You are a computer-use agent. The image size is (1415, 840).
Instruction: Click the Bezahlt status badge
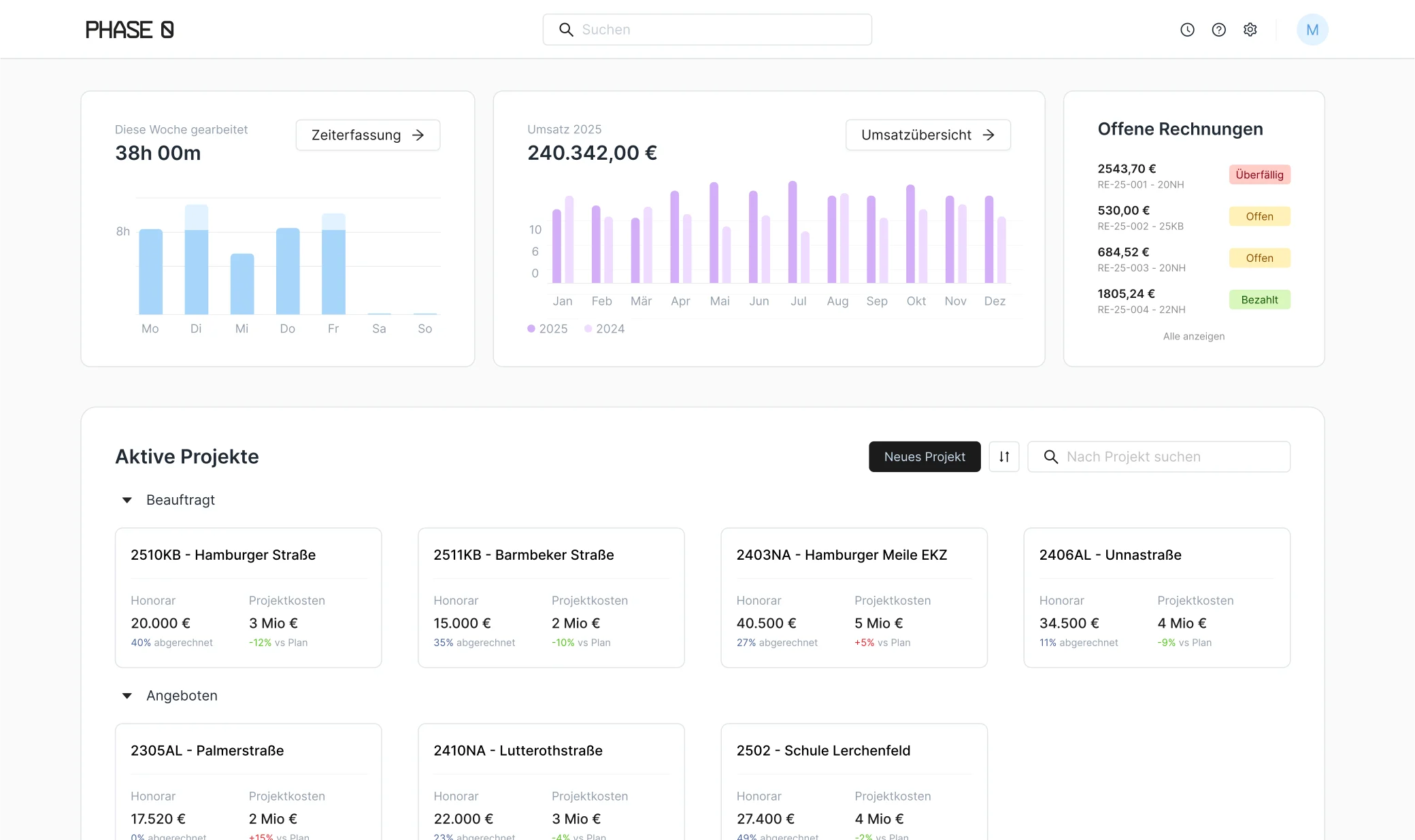coord(1259,300)
